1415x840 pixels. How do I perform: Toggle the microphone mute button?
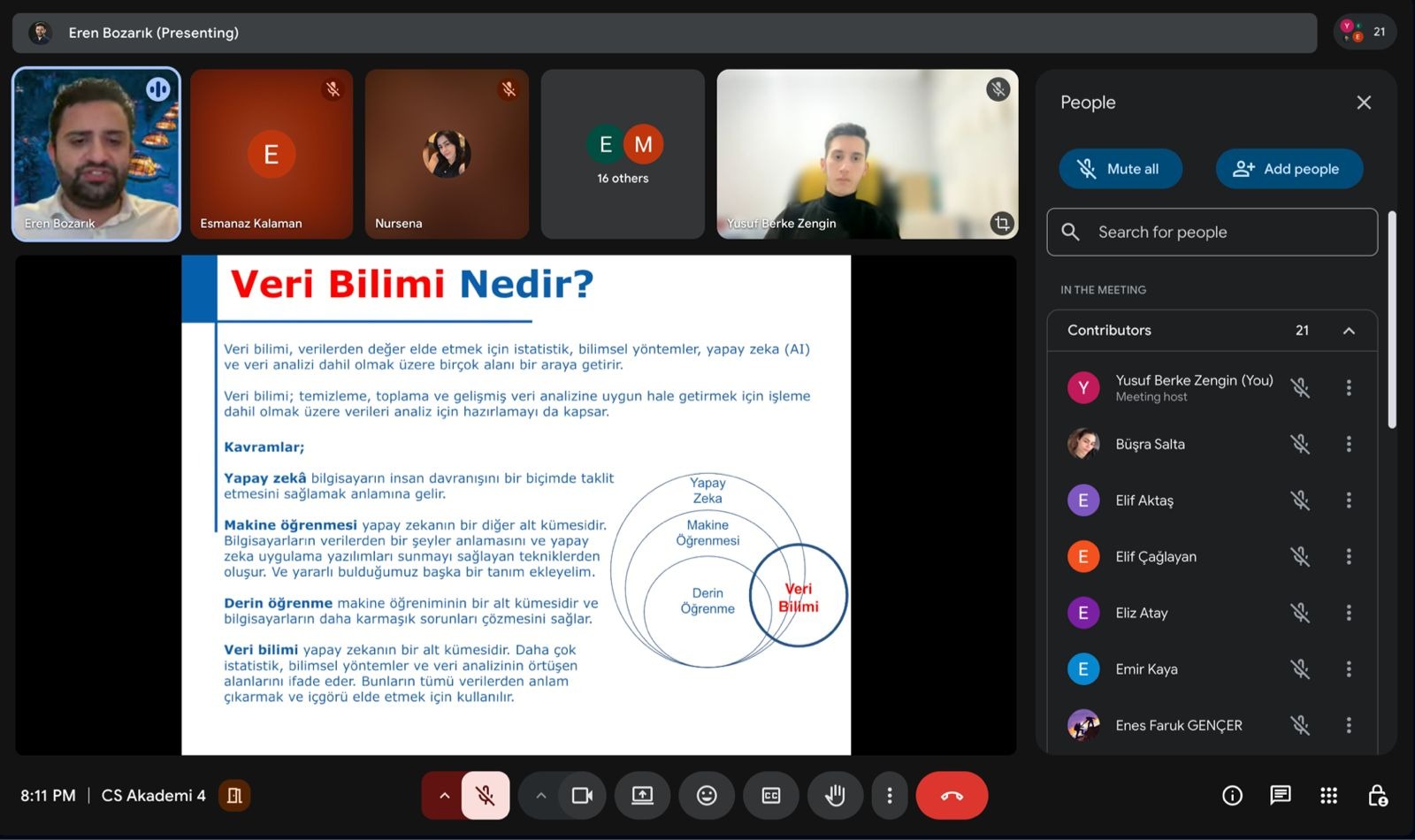(486, 796)
